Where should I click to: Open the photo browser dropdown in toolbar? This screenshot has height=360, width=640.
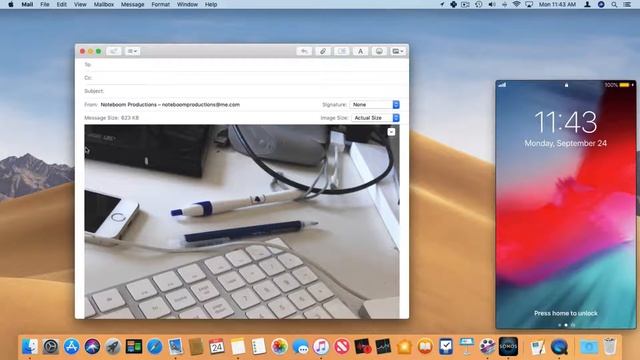click(398, 51)
